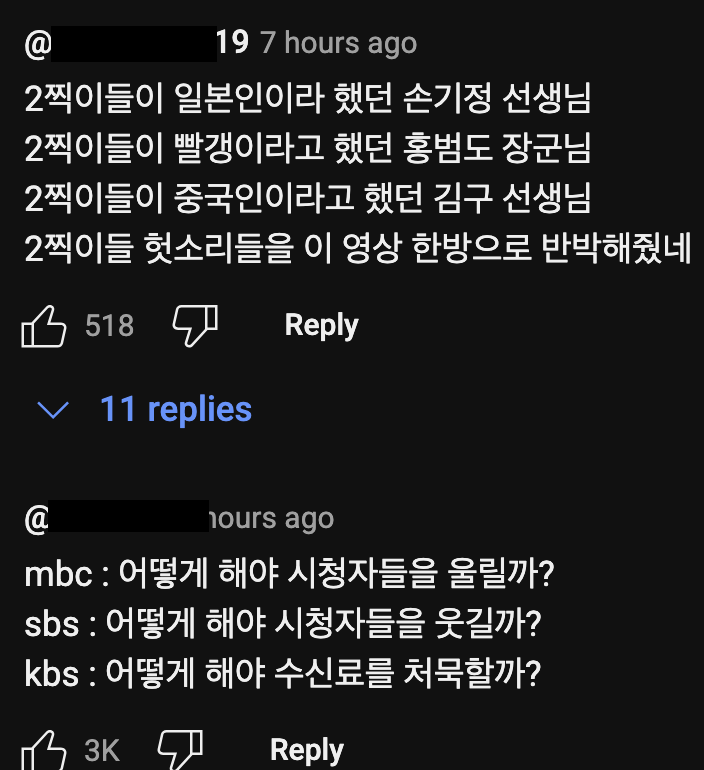Click the line starting with 'sbs :'
Screen dimensions: 704x770
click(x=282, y=624)
